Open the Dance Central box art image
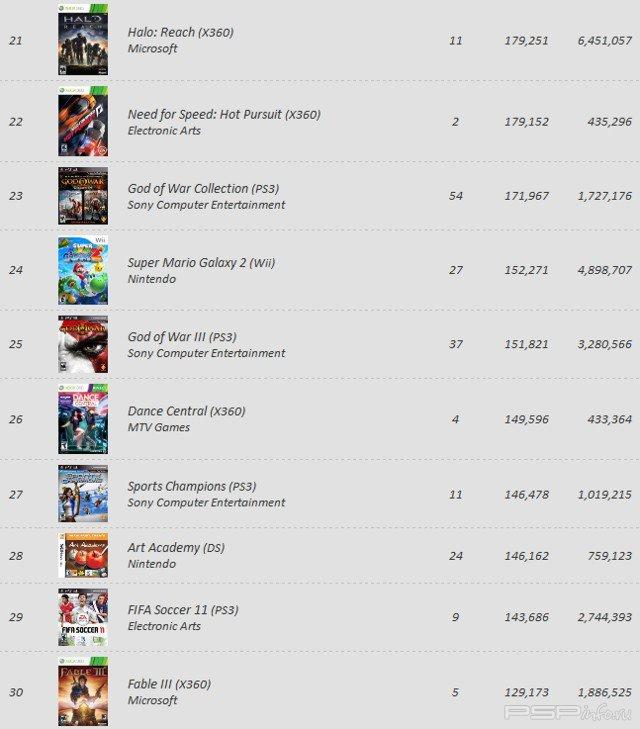Viewport: 640px width, 729px height. point(82,419)
